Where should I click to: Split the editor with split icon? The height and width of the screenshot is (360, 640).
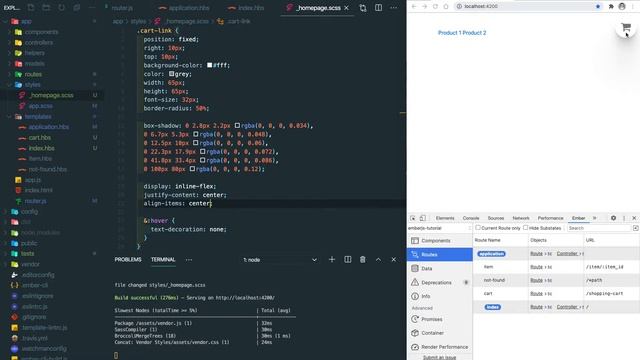[378, 8]
